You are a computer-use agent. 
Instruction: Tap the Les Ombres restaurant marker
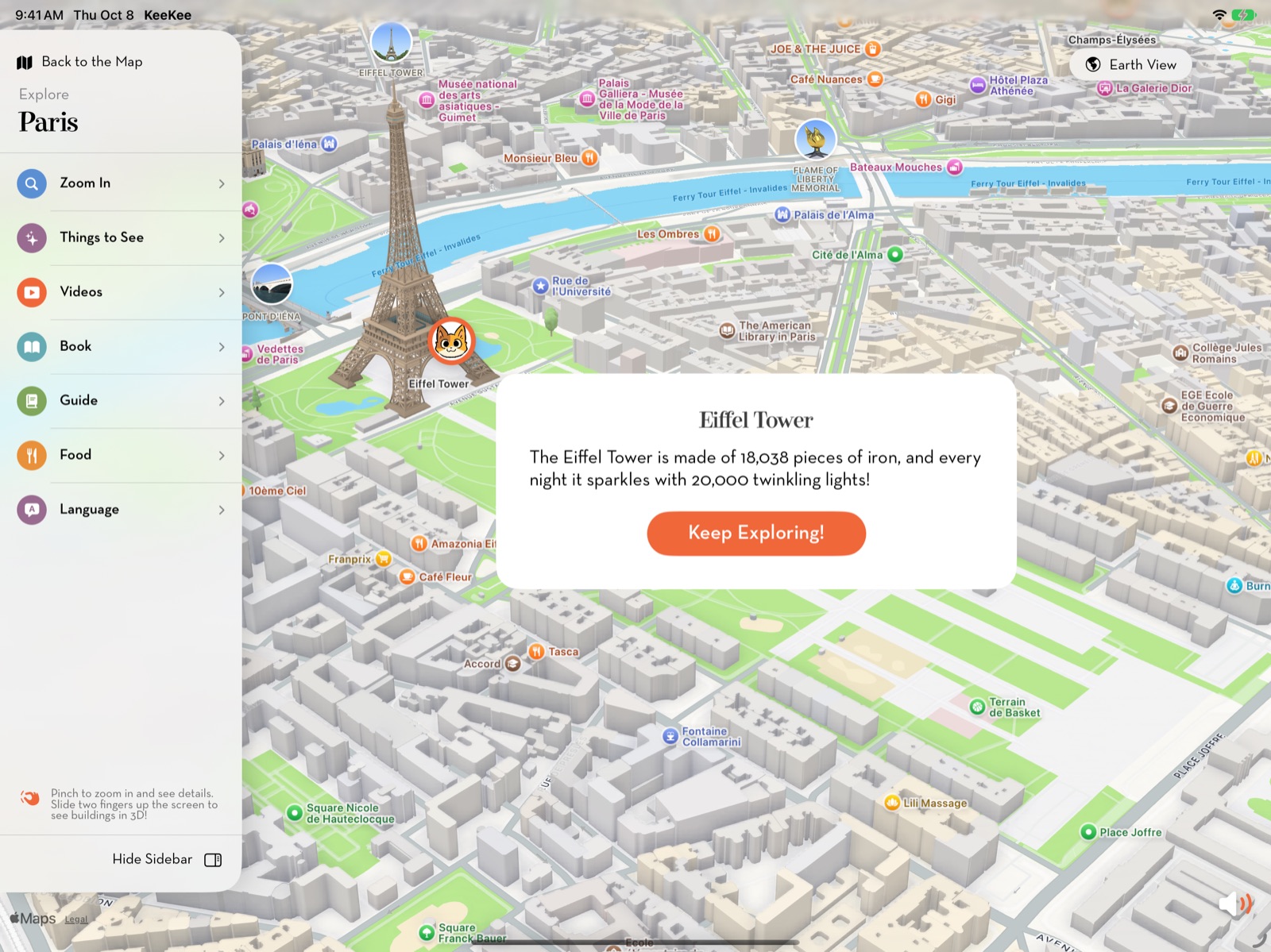[x=712, y=233]
